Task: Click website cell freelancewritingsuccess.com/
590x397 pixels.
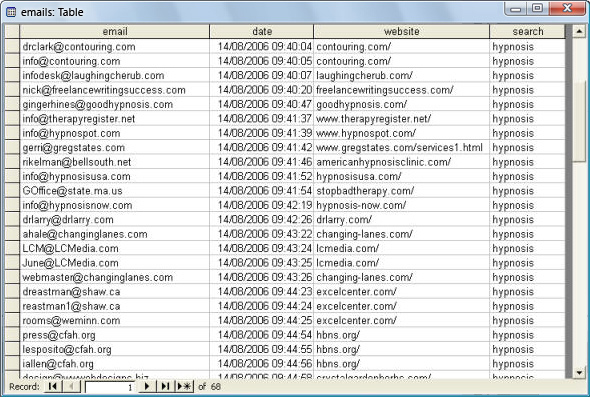Action: pyautogui.click(x=401, y=90)
